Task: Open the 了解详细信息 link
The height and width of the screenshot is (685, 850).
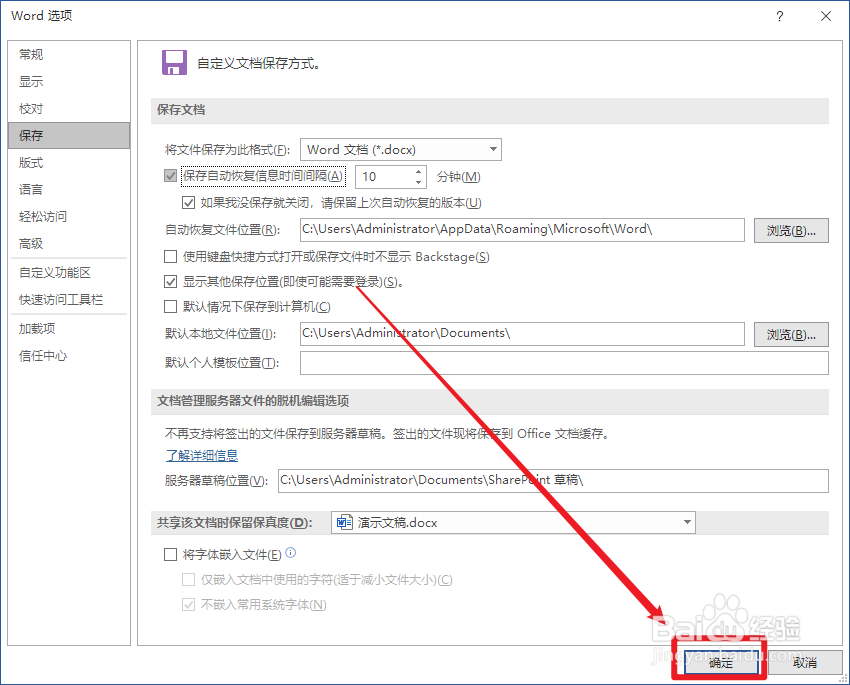Action: (x=202, y=455)
